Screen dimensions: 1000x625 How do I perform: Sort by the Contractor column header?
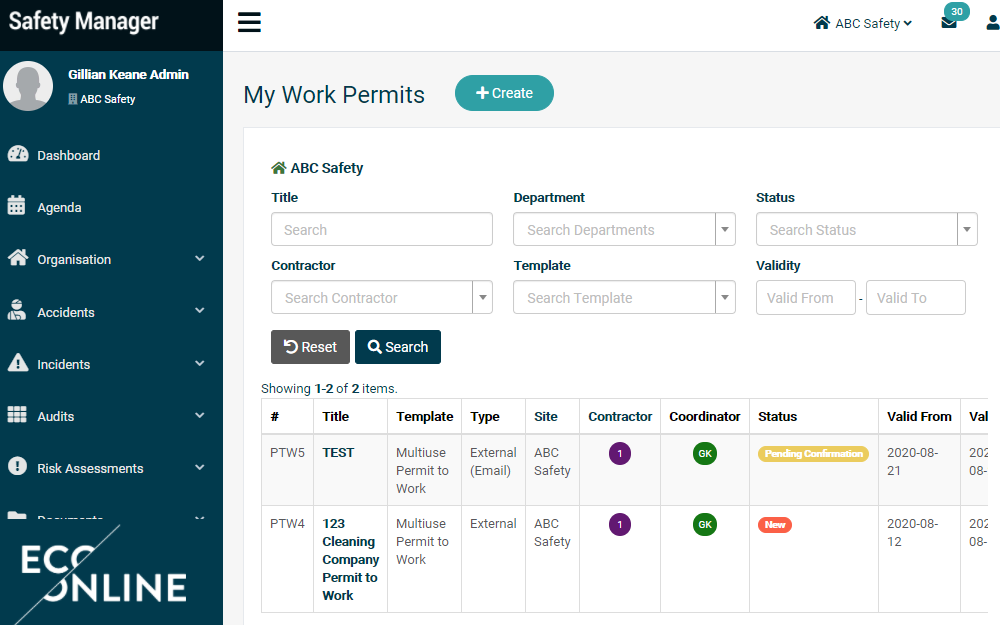tap(620, 416)
